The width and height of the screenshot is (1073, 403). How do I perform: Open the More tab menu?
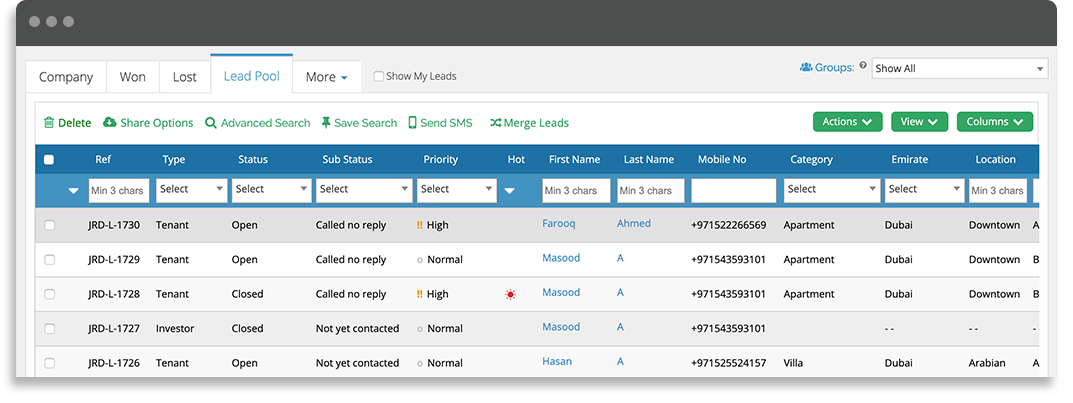(x=326, y=77)
